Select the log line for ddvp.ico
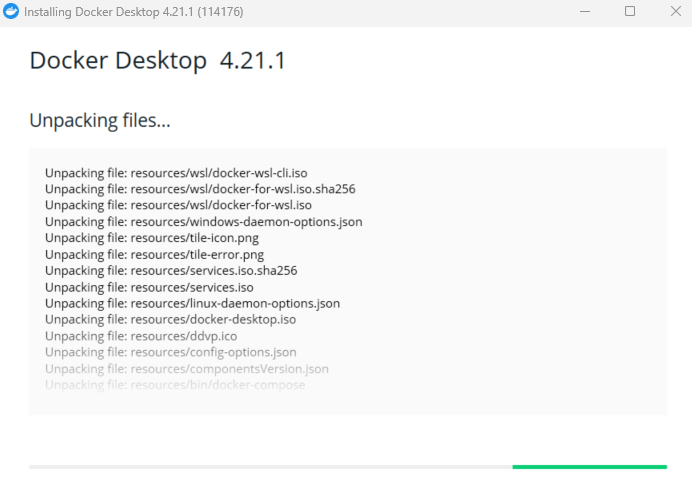Viewport: 692px width, 478px height. (x=141, y=336)
